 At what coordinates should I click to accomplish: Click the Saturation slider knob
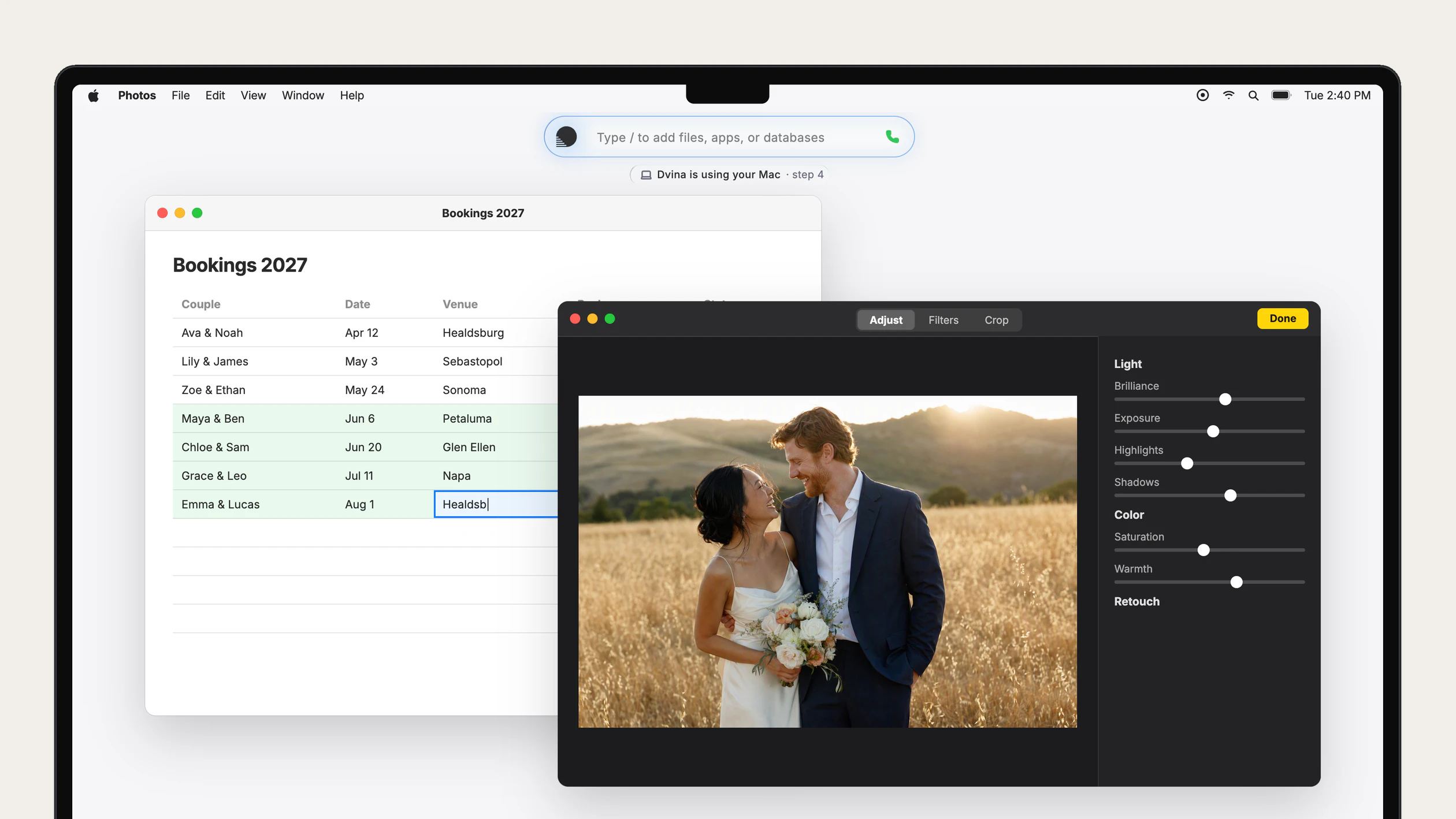tap(1203, 550)
